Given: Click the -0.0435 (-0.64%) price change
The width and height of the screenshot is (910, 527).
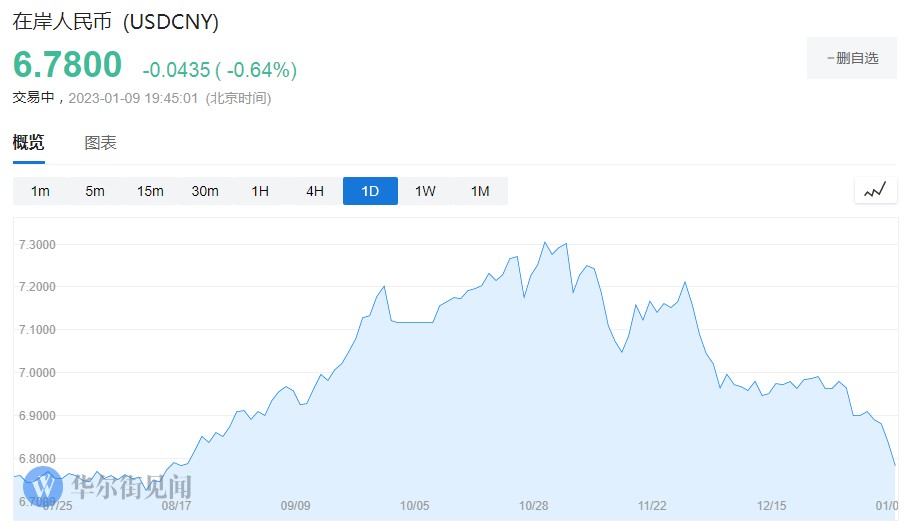Looking at the screenshot, I should click(219, 70).
